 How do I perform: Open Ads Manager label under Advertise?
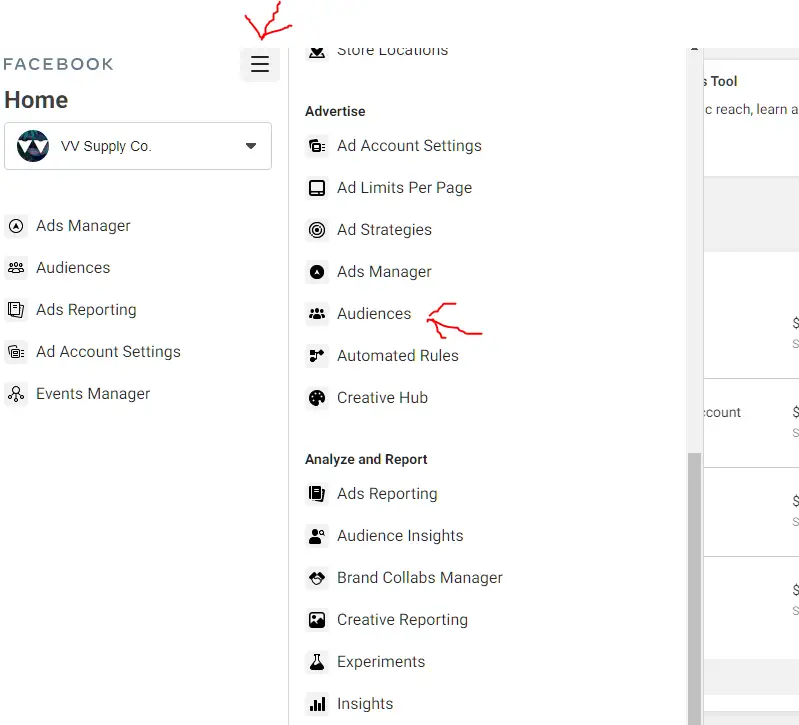pyautogui.click(x=384, y=272)
